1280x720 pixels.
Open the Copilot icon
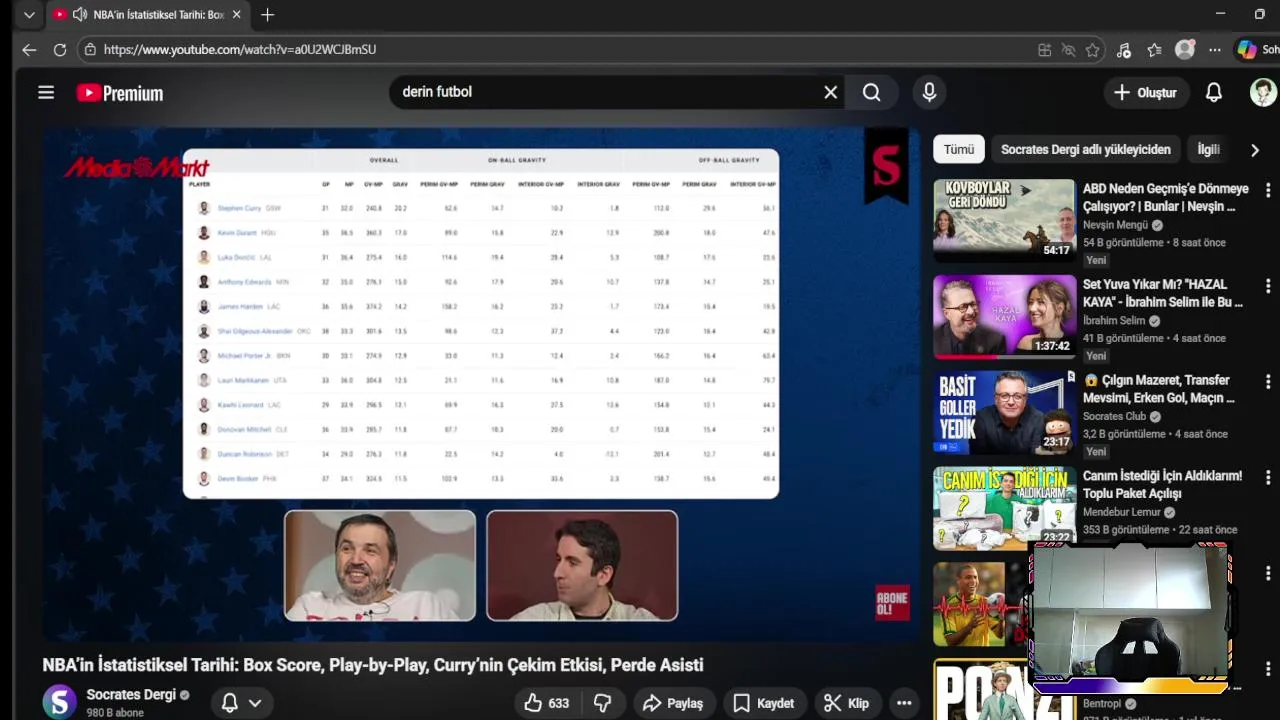[1247, 50]
